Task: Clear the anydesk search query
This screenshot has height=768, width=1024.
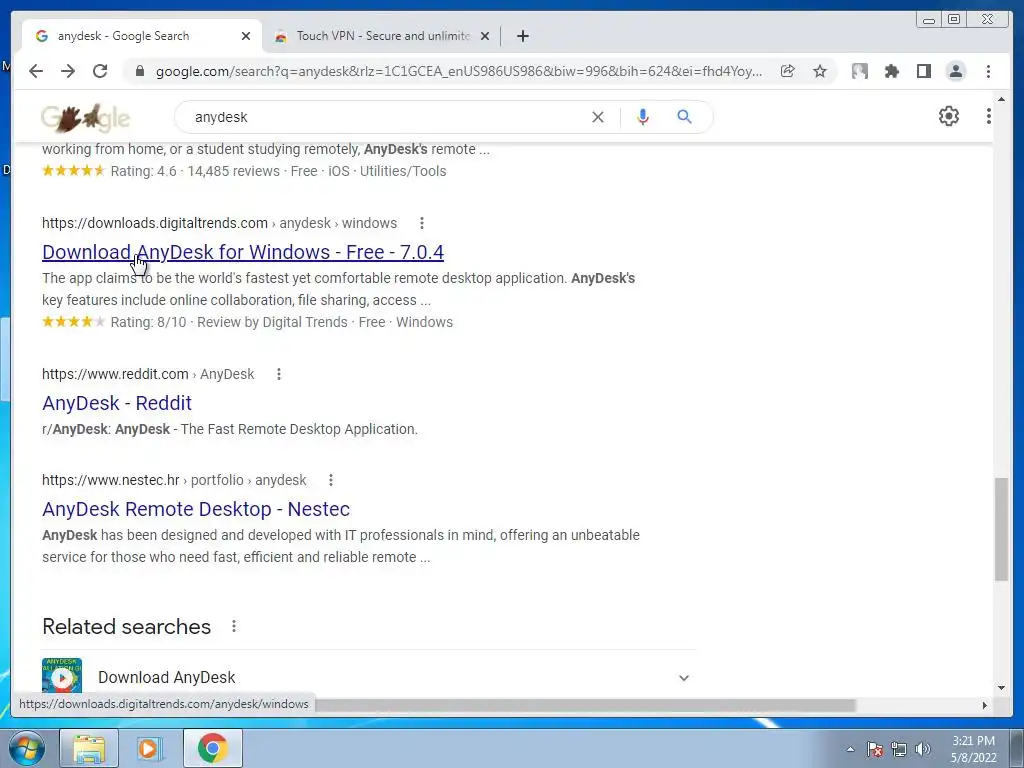Action: [598, 117]
